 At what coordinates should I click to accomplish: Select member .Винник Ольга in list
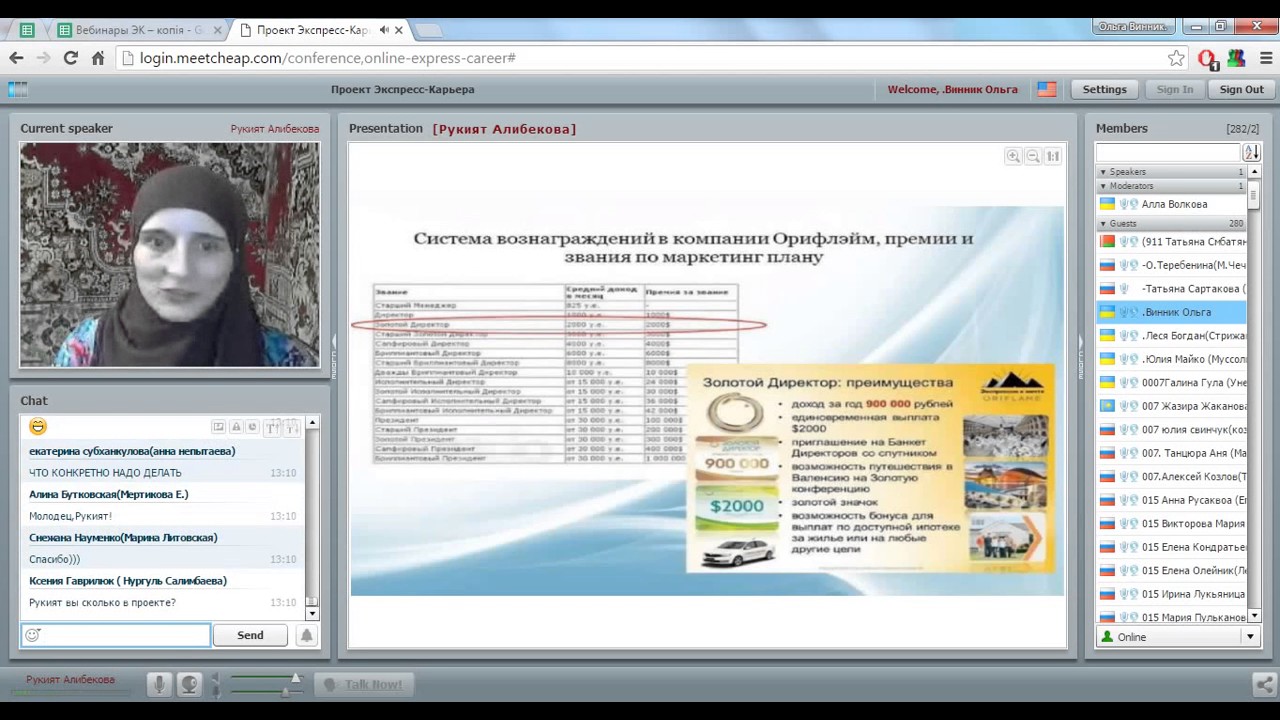[x=1171, y=312]
